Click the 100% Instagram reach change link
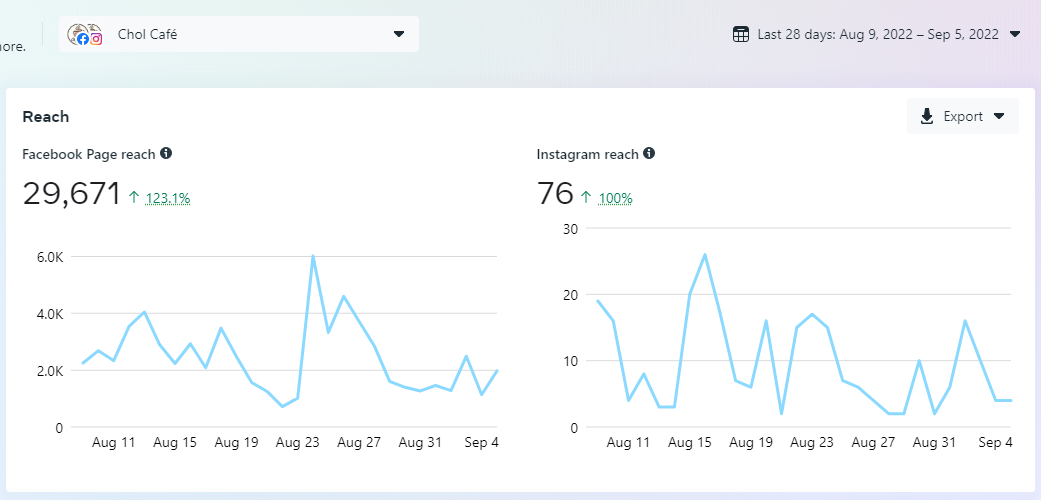1041x500 pixels. [x=615, y=198]
